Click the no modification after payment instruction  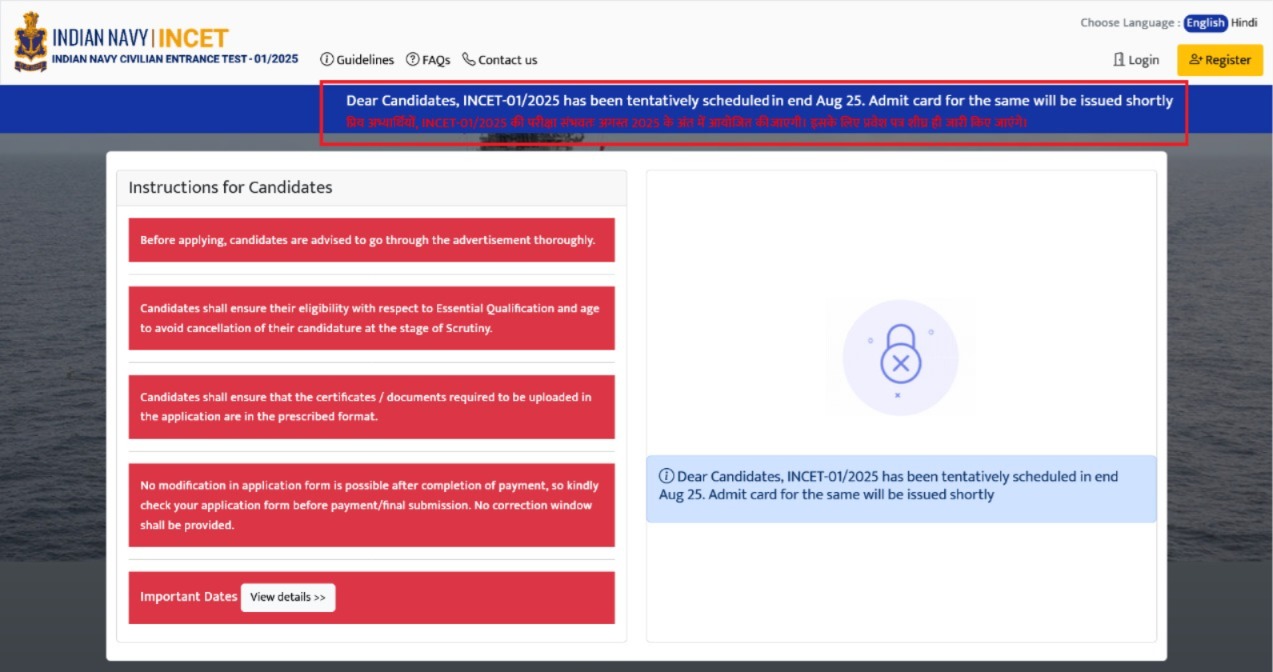(x=372, y=505)
